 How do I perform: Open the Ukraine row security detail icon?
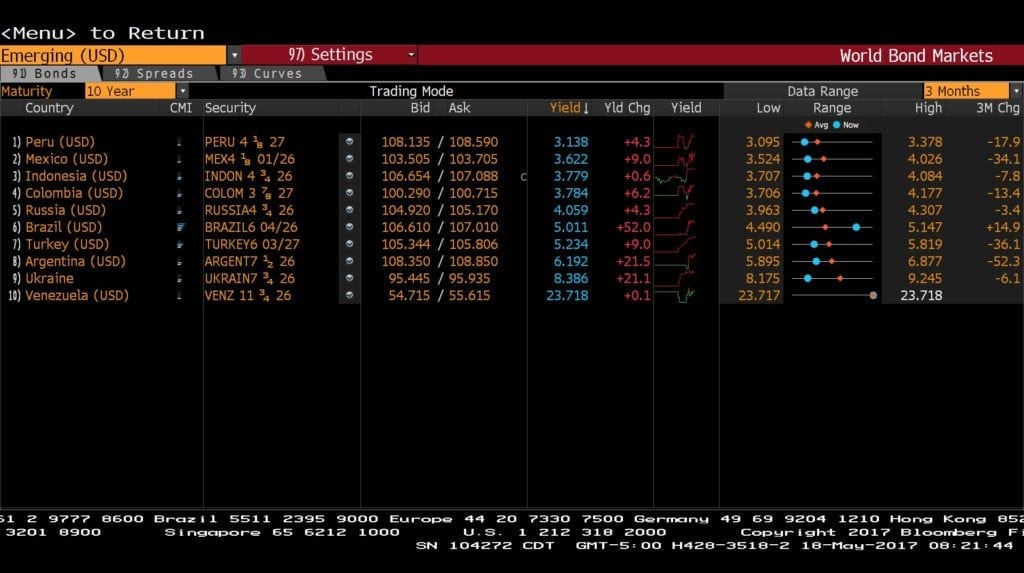tap(349, 278)
